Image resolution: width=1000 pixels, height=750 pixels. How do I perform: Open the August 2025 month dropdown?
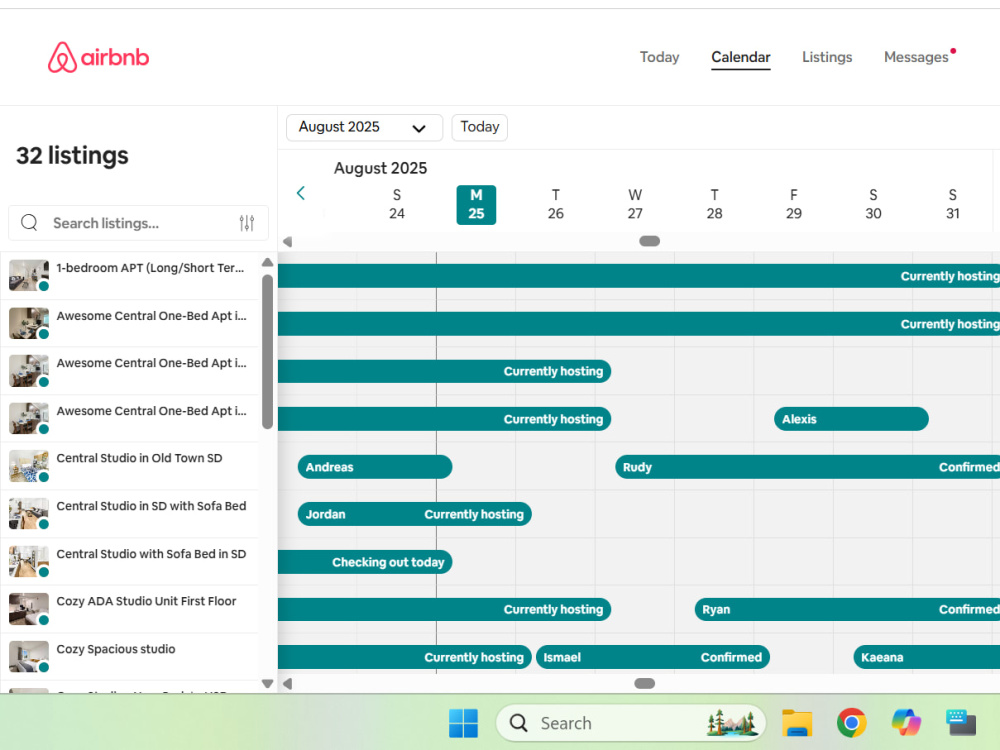pos(364,128)
